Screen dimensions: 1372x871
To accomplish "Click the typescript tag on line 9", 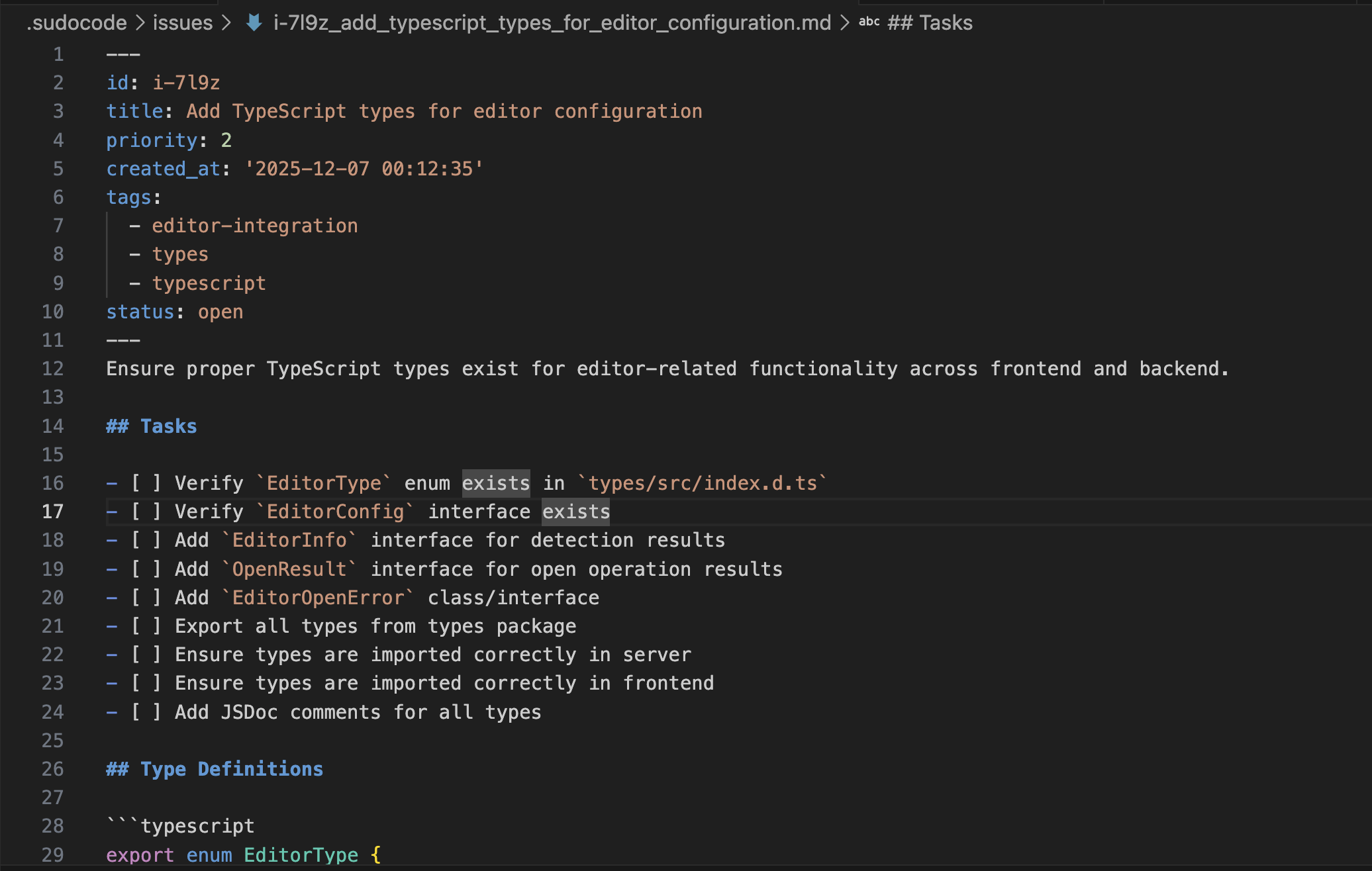I will point(209,283).
